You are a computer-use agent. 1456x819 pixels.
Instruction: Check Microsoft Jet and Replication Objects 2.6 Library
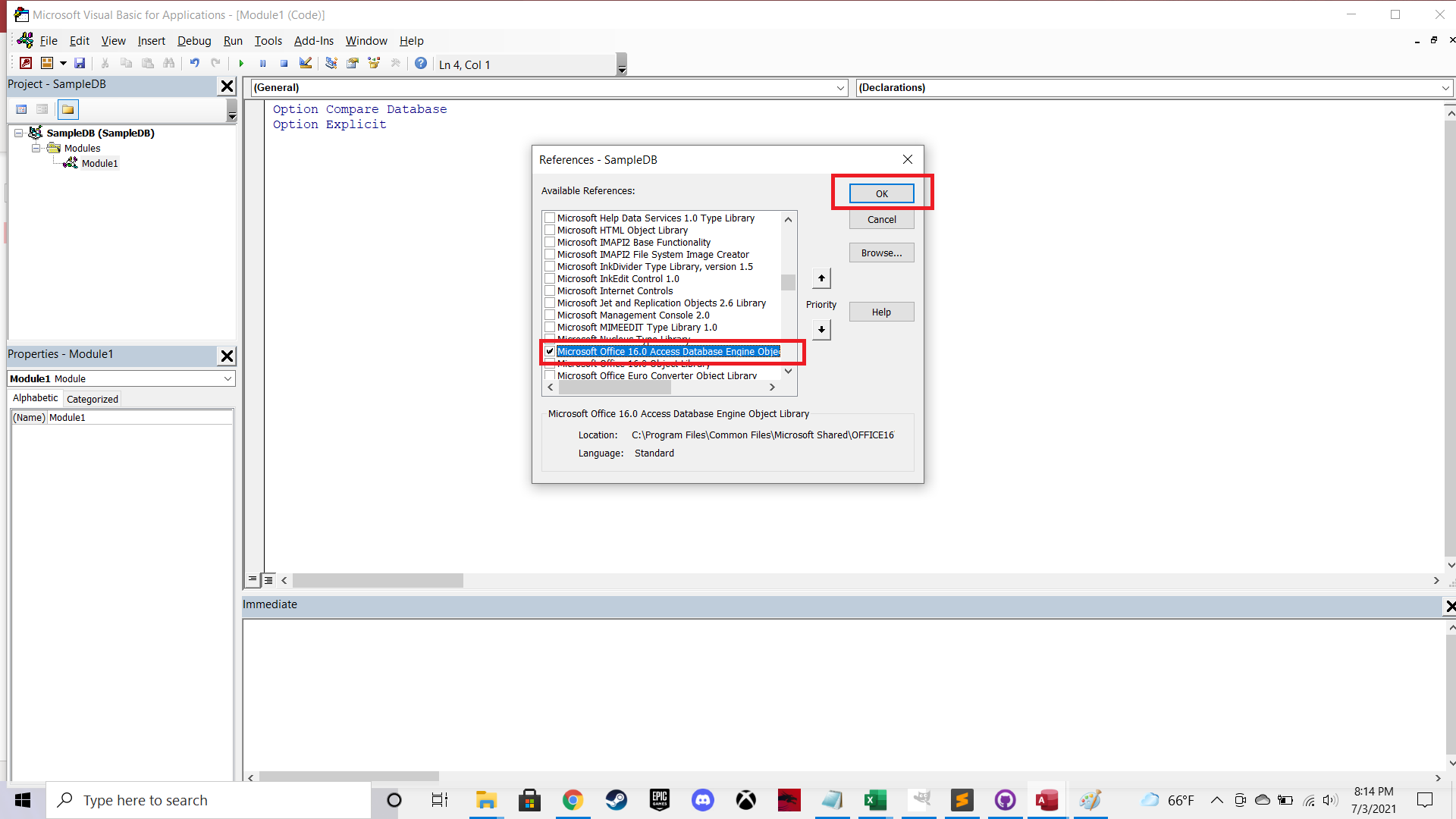coord(550,303)
